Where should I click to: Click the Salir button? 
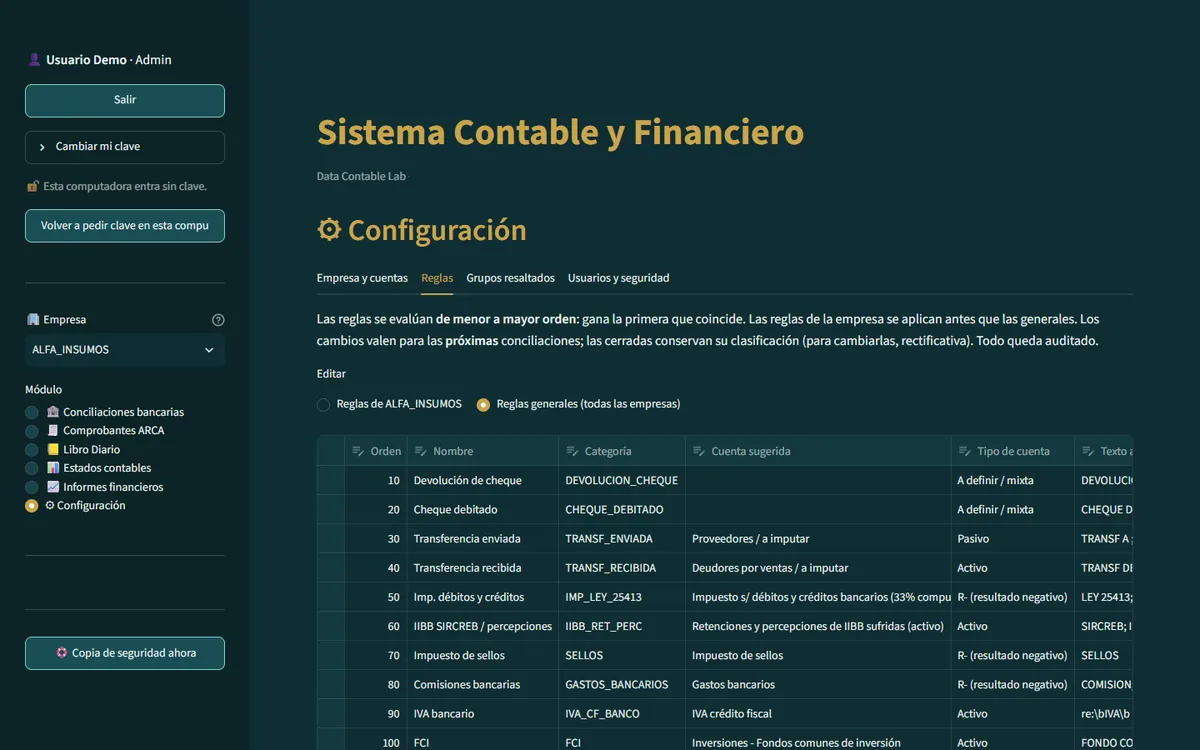tap(125, 100)
